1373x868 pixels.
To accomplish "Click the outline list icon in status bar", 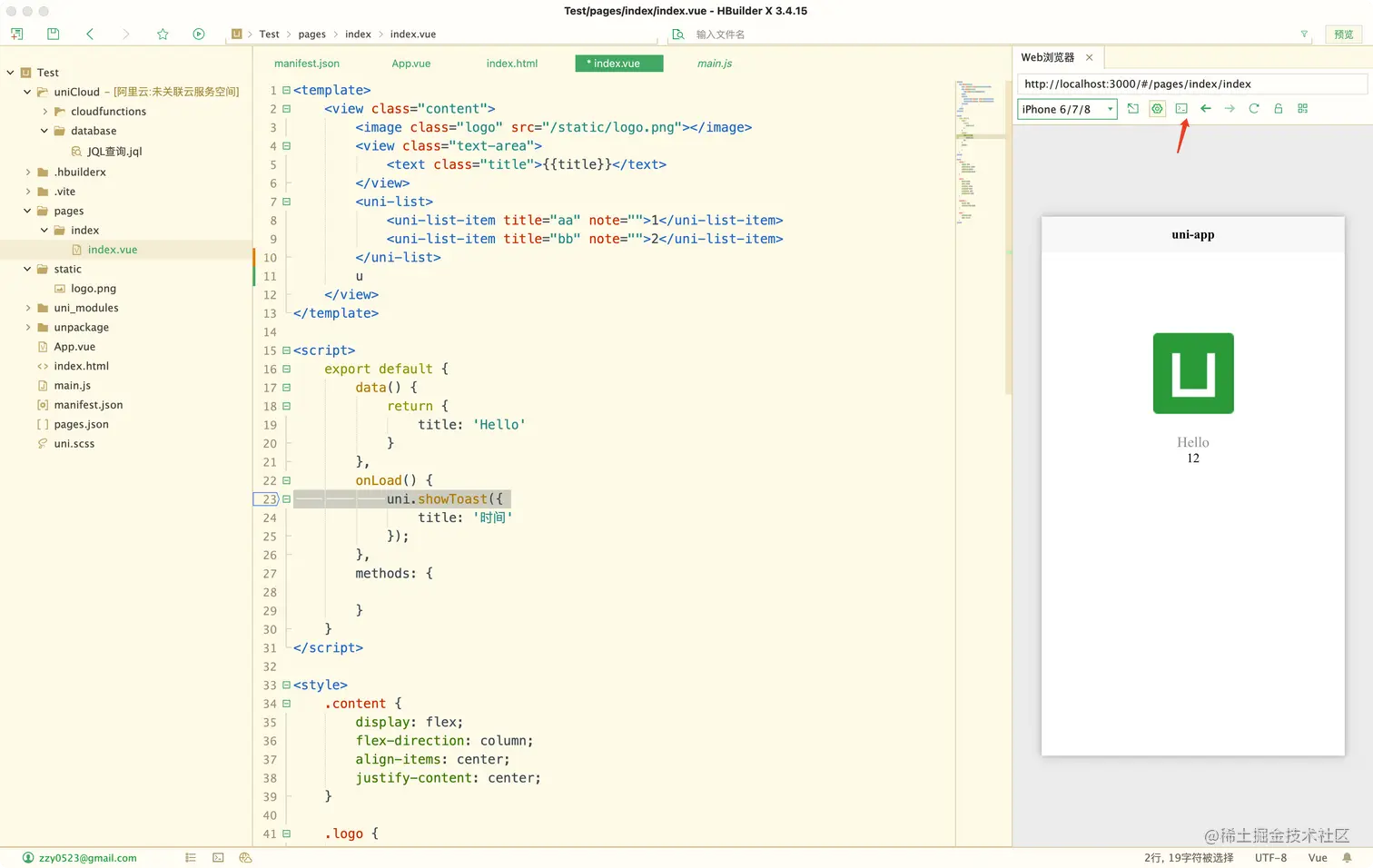I will click(x=191, y=857).
